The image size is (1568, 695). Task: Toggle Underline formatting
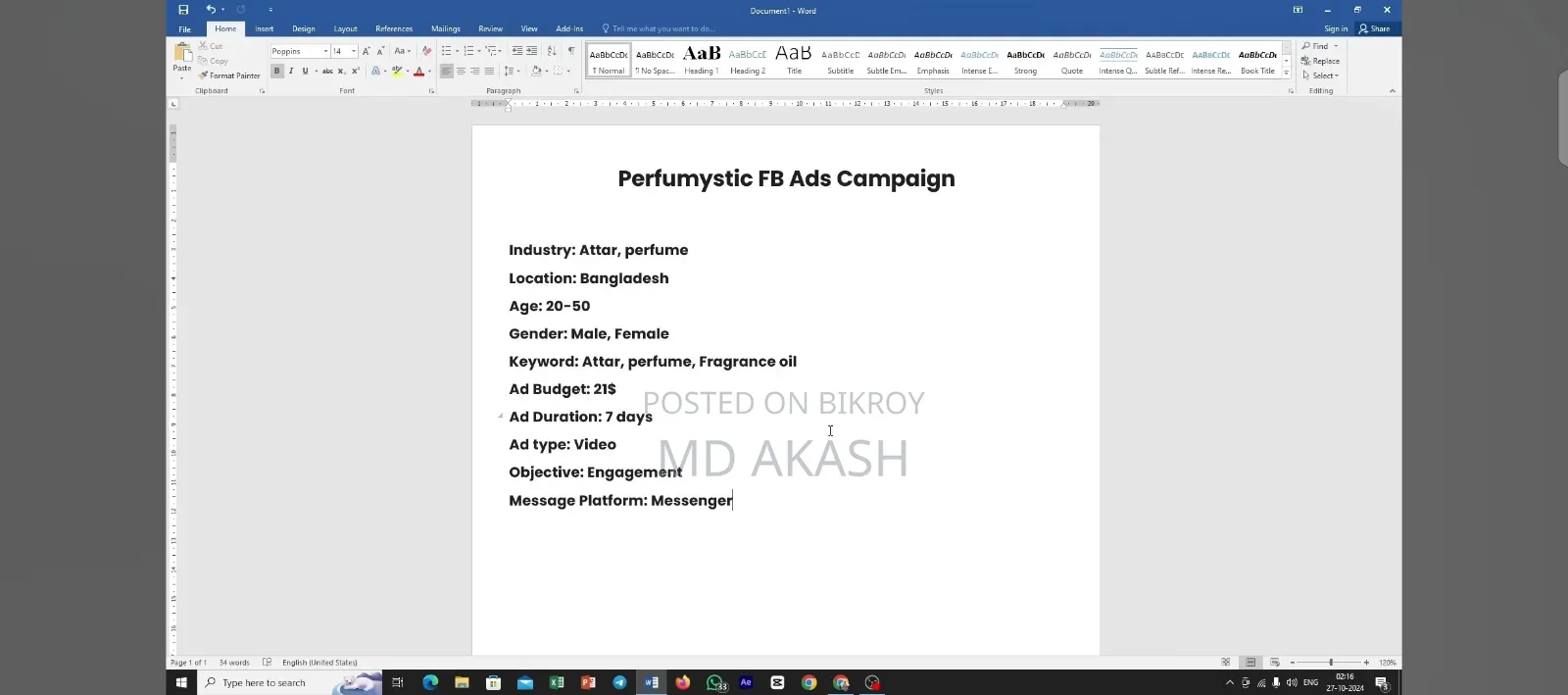click(x=305, y=72)
